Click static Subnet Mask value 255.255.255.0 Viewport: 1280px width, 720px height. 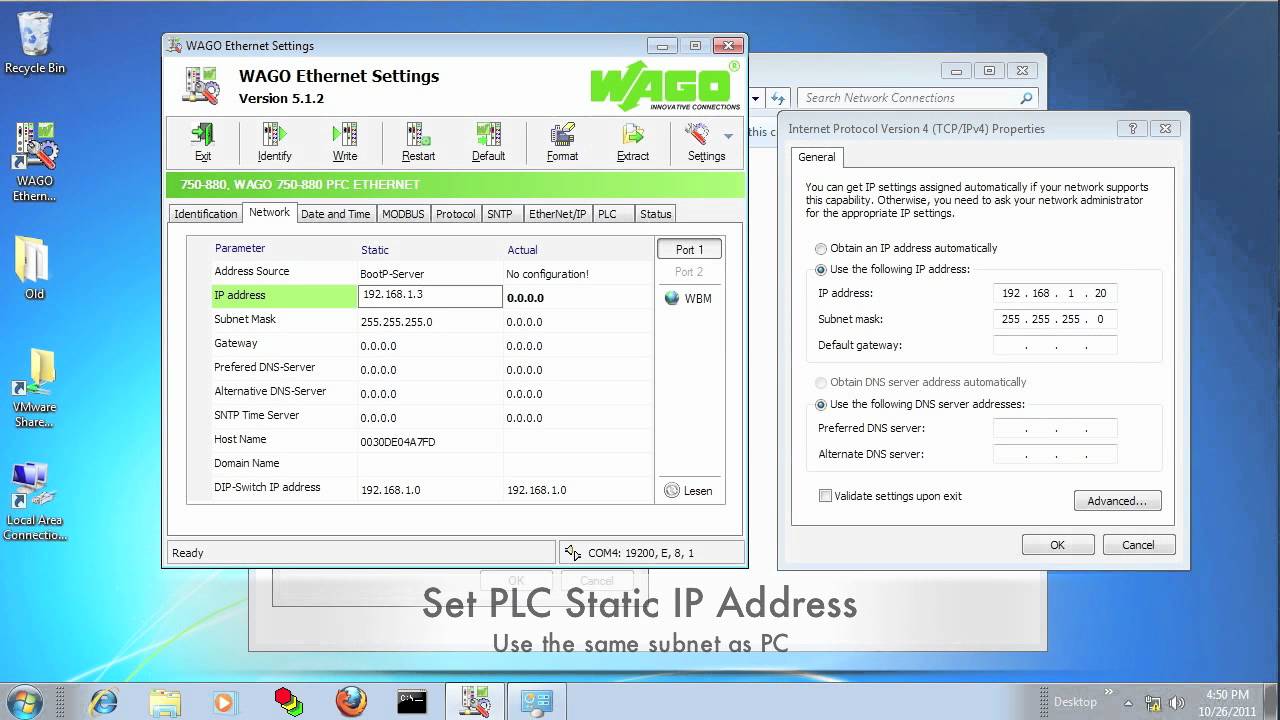click(396, 322)
